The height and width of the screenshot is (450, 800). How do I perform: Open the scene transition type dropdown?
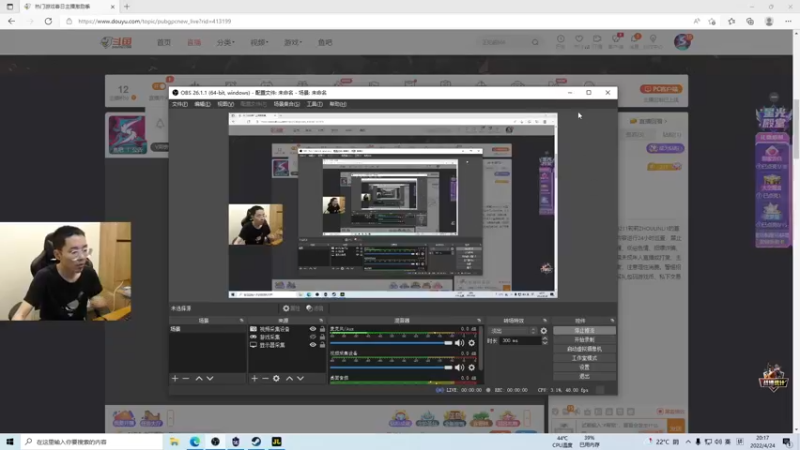[512, 331]
